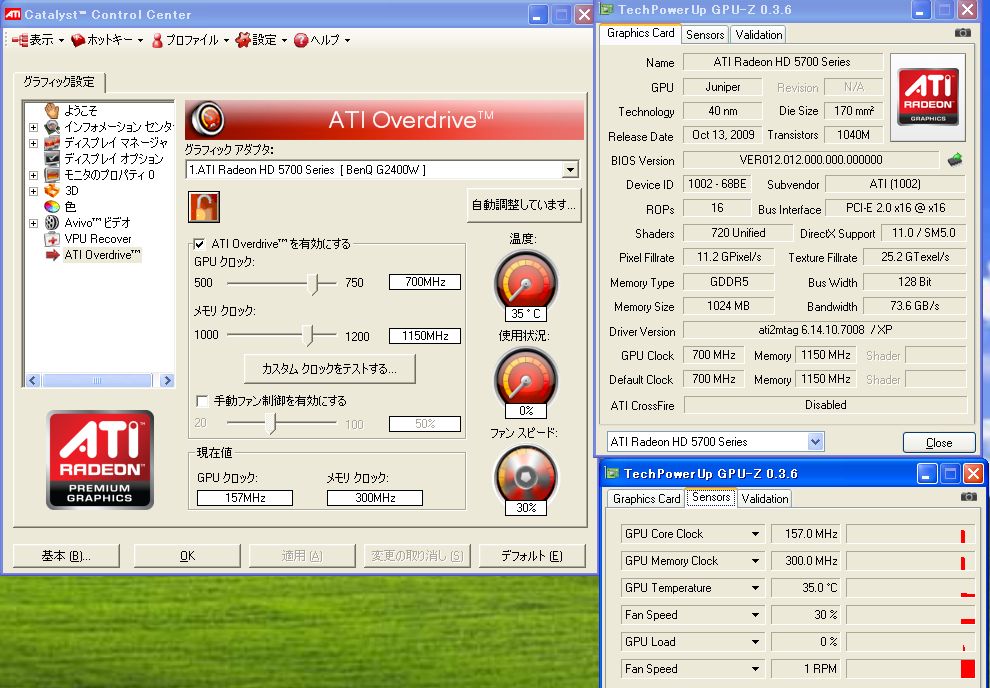Switch to Validation tab in top GPU-Z window
This screenshot has width=990, height=688.
tap(758, 35)
